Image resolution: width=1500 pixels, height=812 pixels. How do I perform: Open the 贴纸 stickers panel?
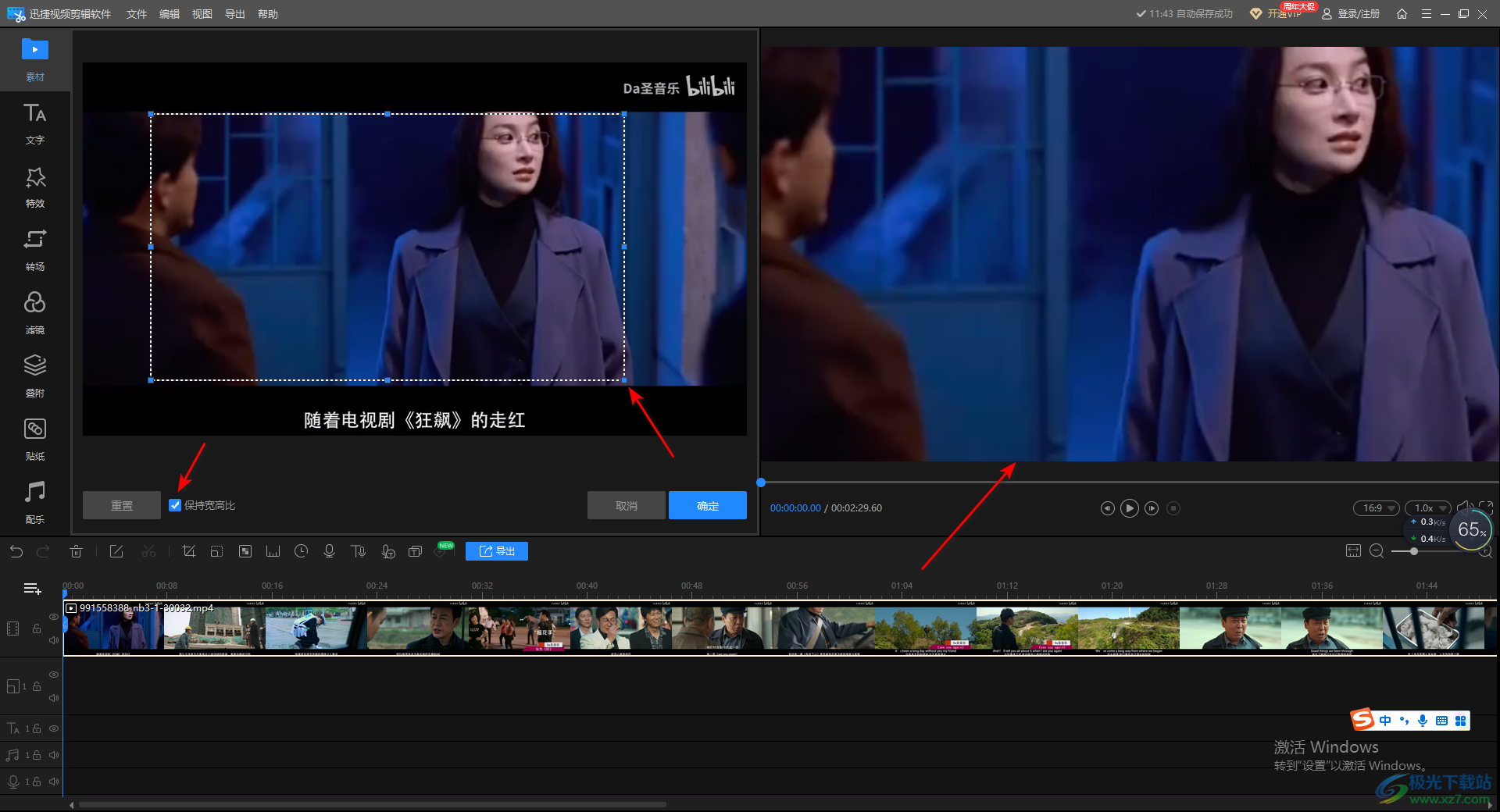[35, 440]
